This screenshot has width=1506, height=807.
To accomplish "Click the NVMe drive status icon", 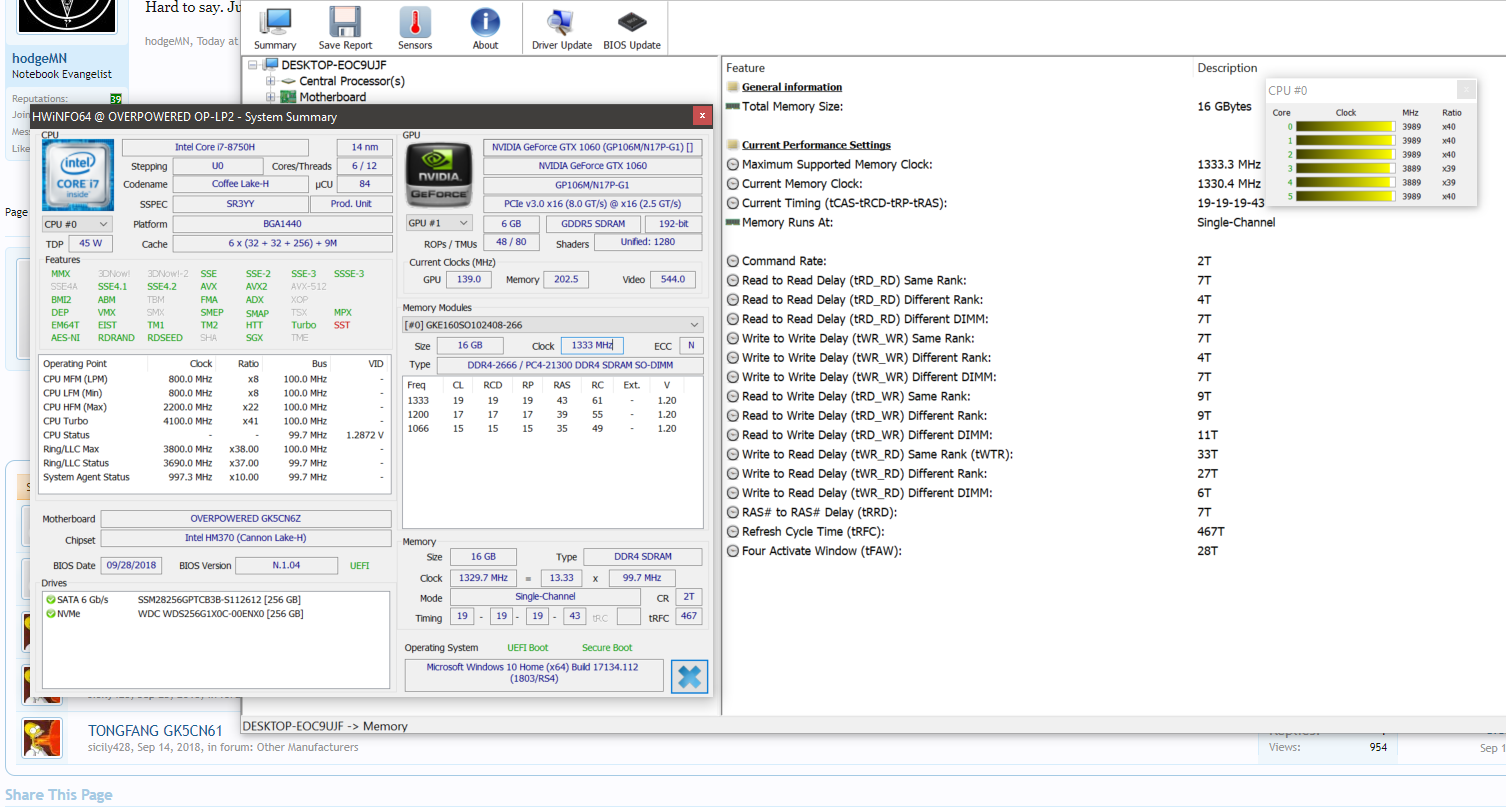I will (x=50, y=613).
